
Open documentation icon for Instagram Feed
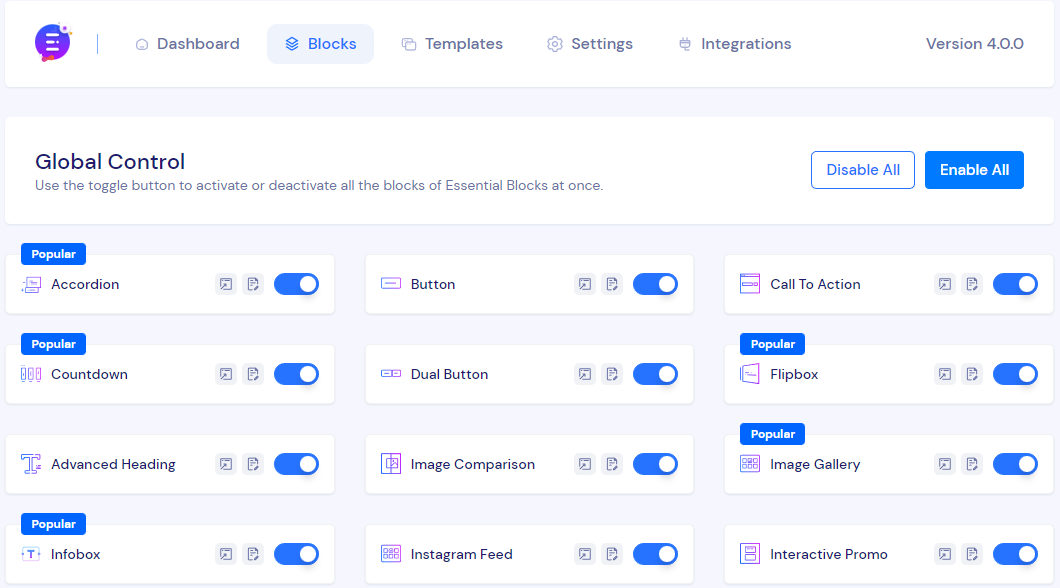click(x=612, y=554)
